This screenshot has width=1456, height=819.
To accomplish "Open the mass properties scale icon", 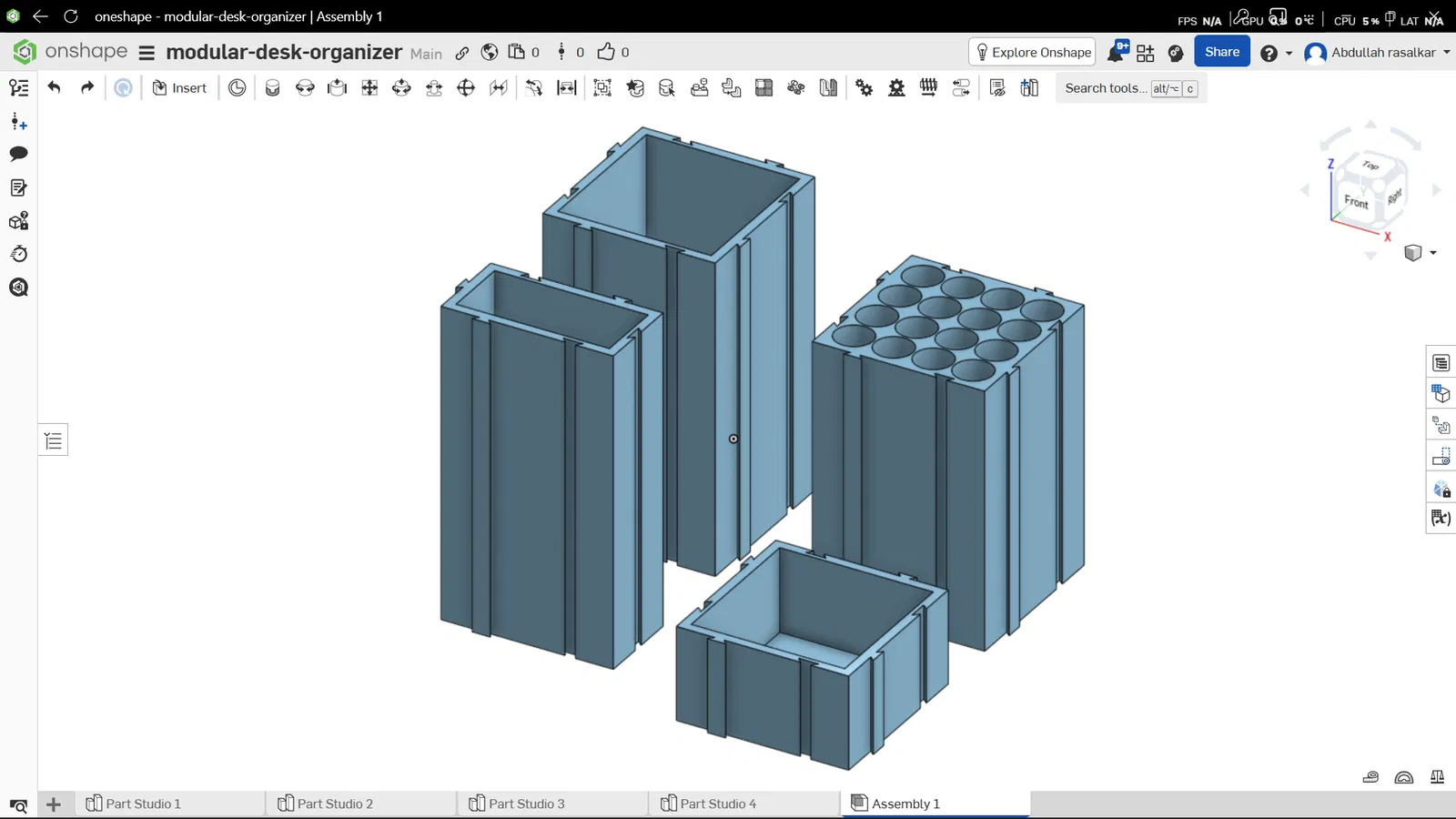I will tap(1438, 777).
